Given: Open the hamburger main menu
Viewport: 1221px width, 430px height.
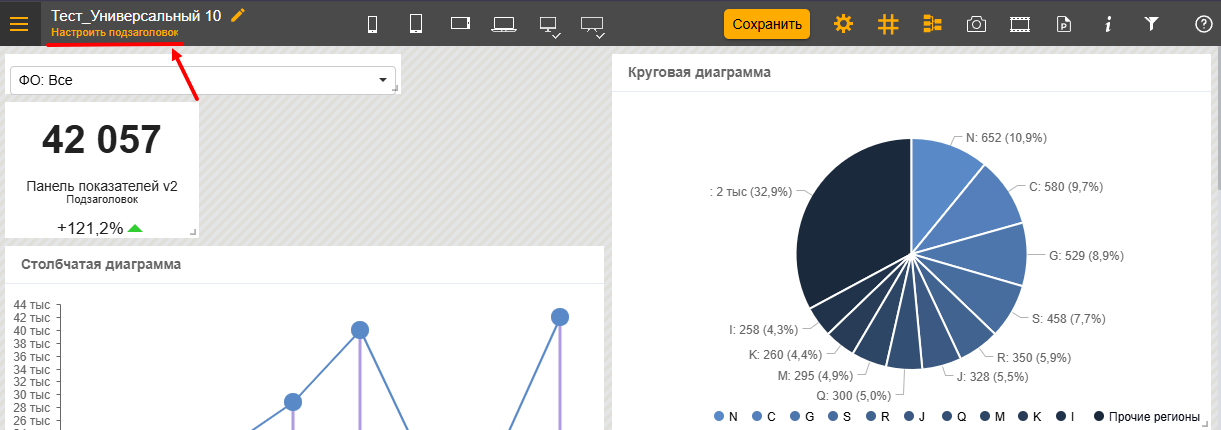Looking at the screenshot, I should [19, 24].
